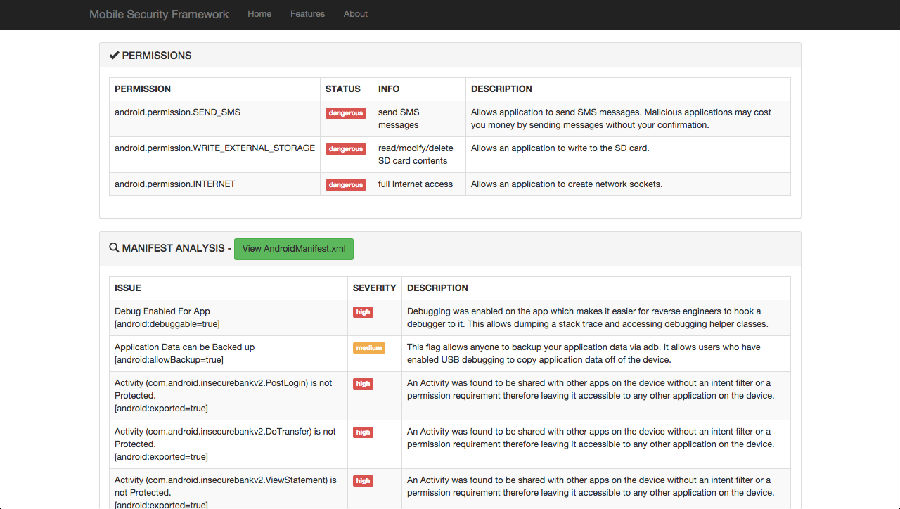Click the dangerous badge for WRITE_EXTERNAL_STORAGE
This screenshot has height=509, width=900.
click(346, 149)
